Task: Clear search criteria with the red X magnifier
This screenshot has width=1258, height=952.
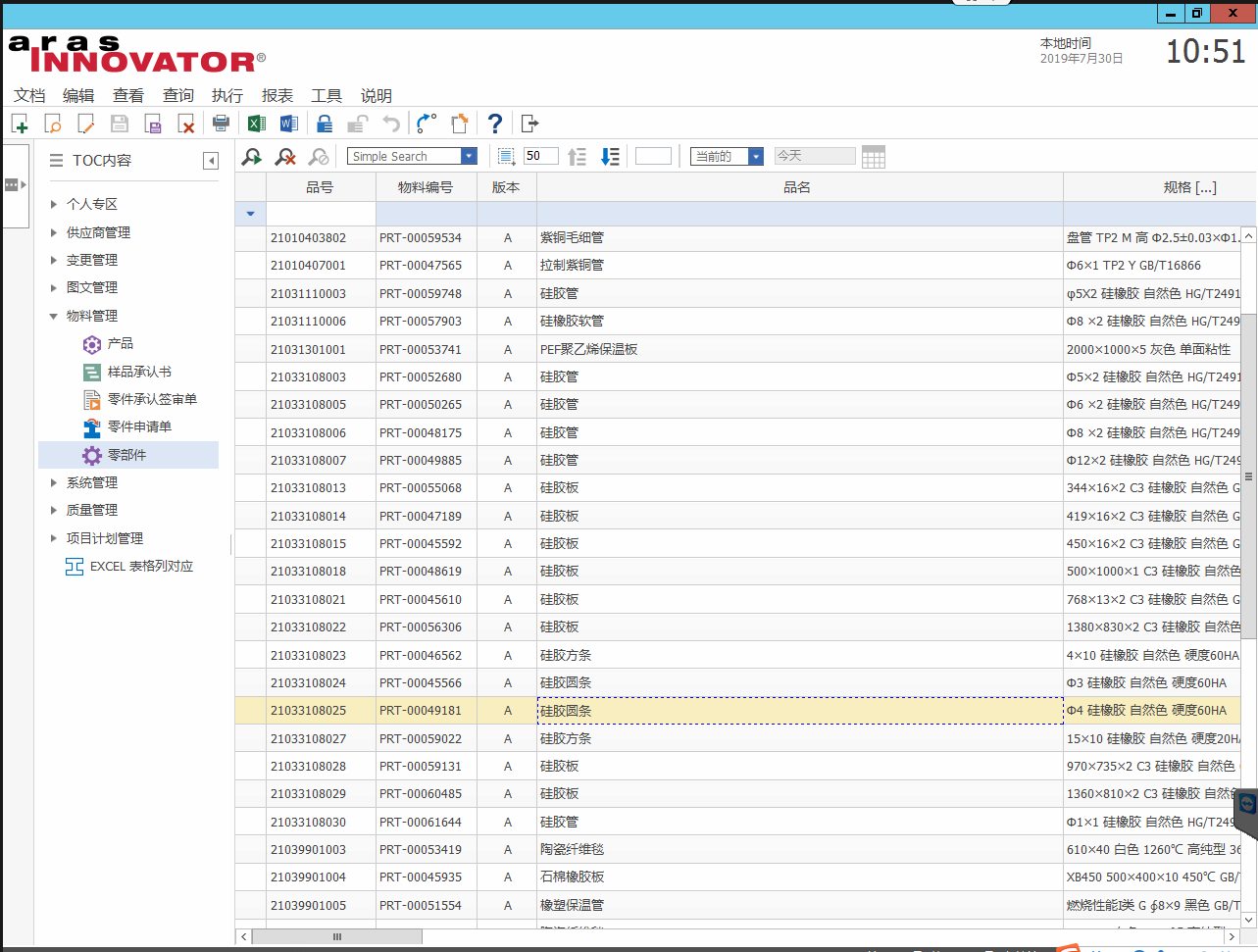Action: click(x=285, y=157)
